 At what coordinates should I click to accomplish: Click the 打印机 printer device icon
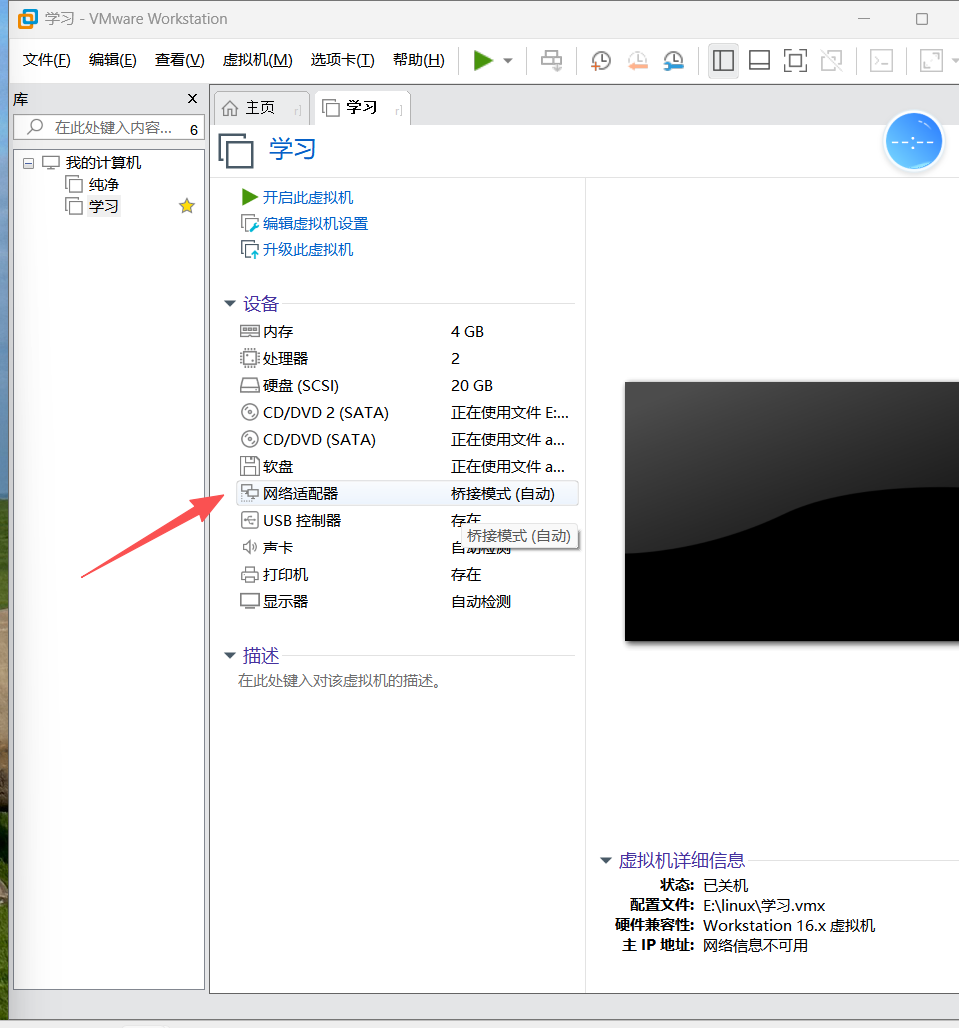[x=250, y=575]
